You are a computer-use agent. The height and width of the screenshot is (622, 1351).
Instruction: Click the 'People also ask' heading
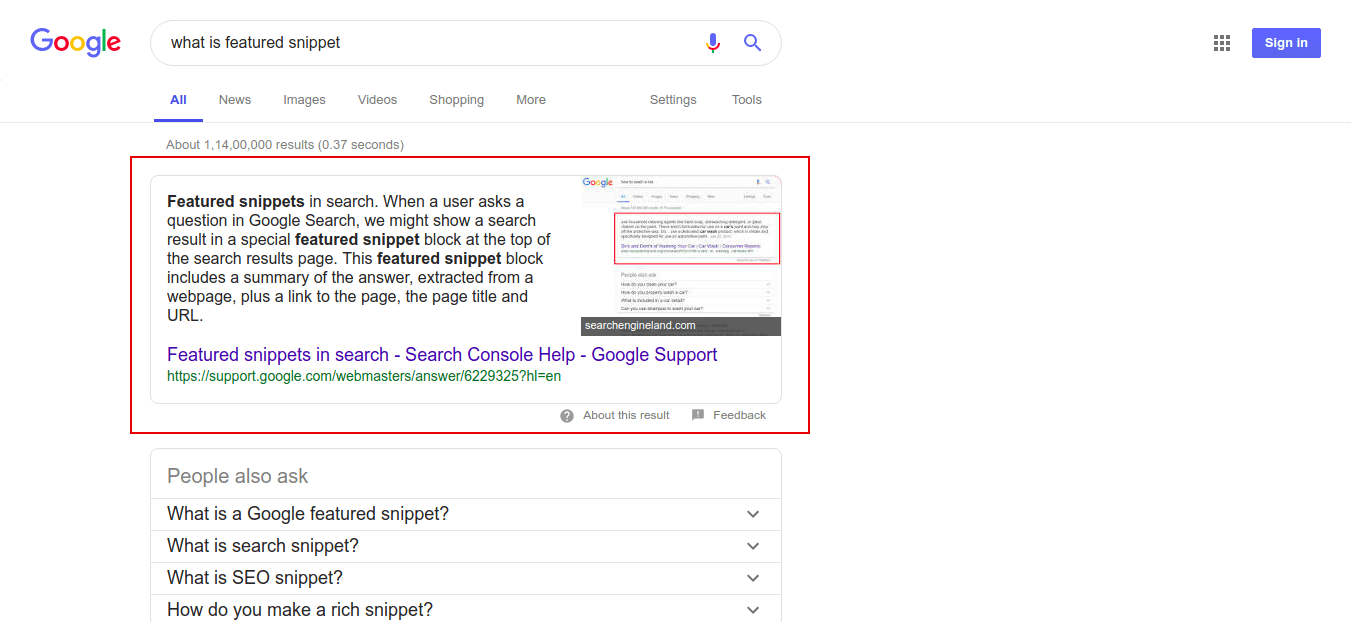(238, 476)
